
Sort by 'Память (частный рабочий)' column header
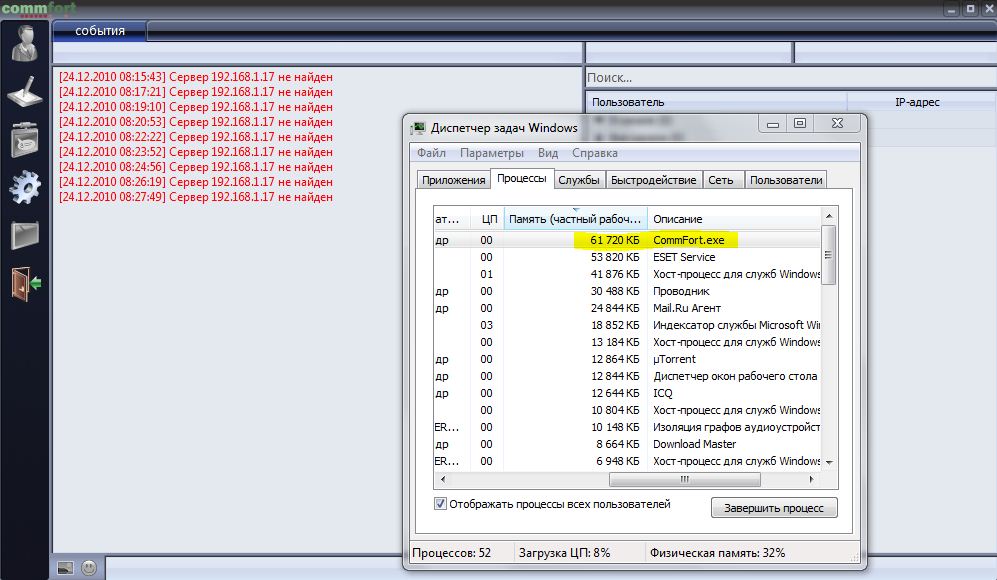(x=575, y=219)
